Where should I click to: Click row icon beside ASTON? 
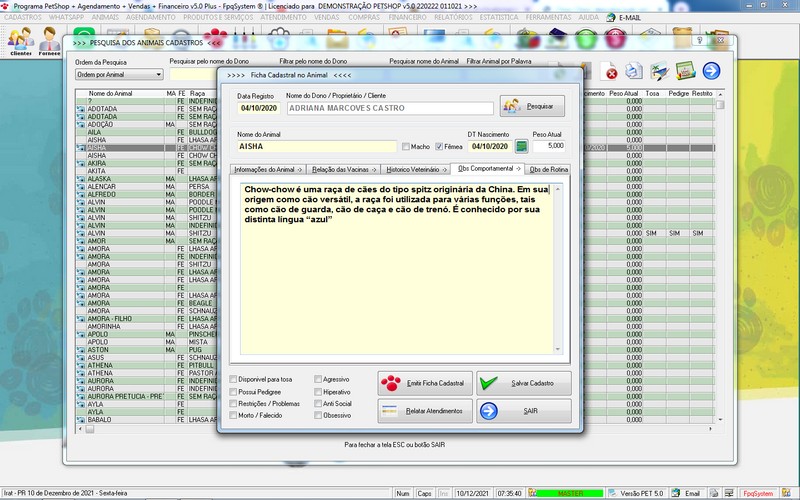pyautogui.click(x=81, y=350)
